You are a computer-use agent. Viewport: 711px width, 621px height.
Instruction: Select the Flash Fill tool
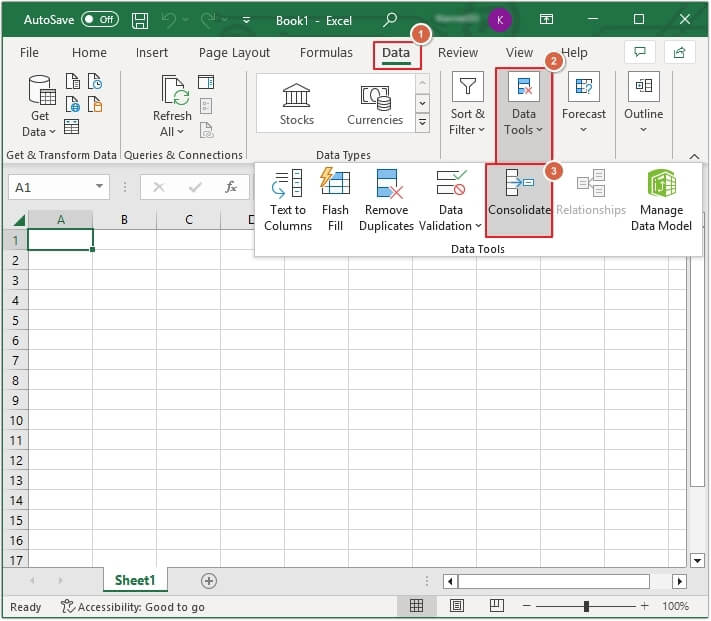pos(335,199)
